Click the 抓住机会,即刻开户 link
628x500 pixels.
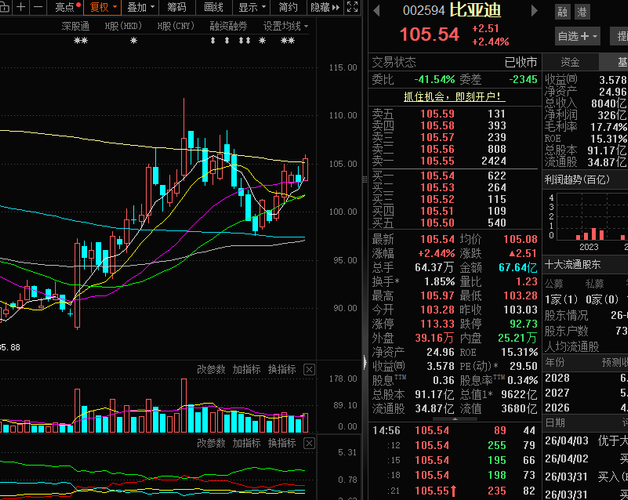[452, 97]
